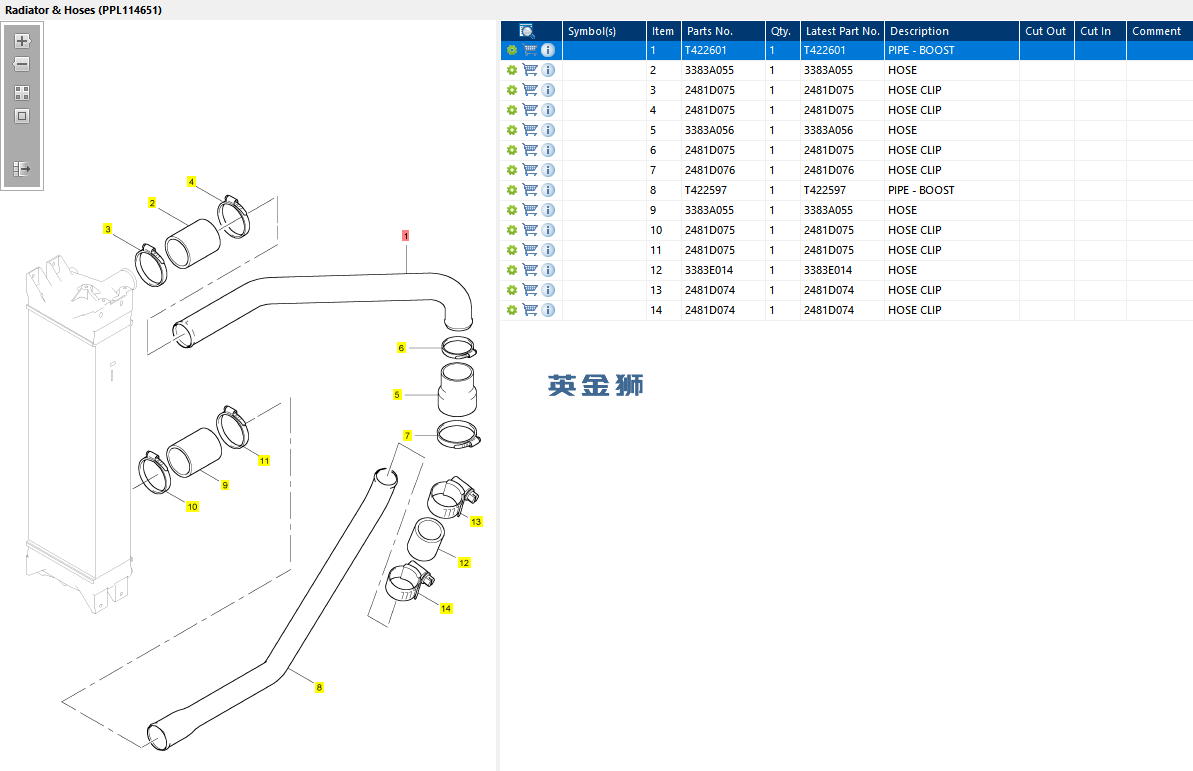
Task: Zoom out the diagram with minus button
Action: click(x=22, y=65)
